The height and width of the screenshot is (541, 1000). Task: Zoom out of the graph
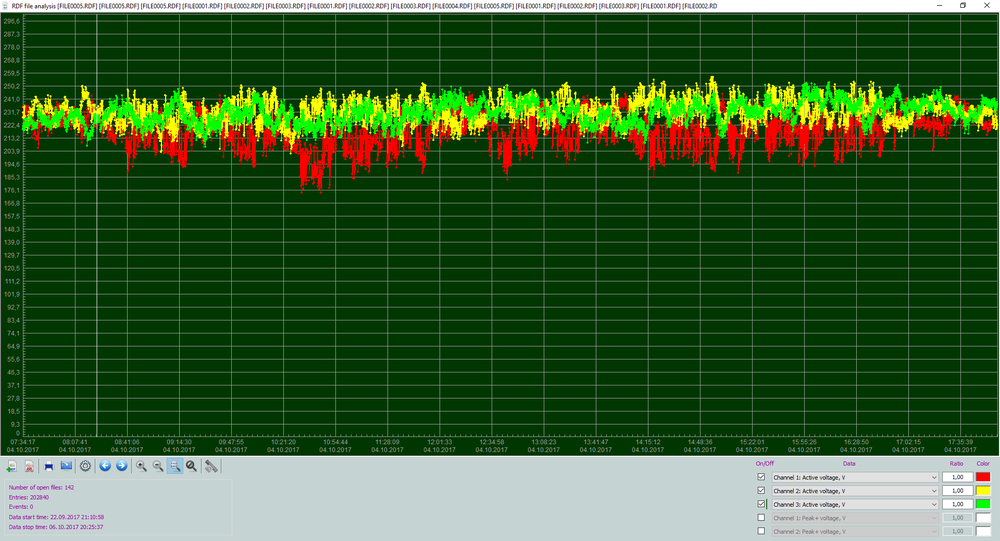click(158, 466)
